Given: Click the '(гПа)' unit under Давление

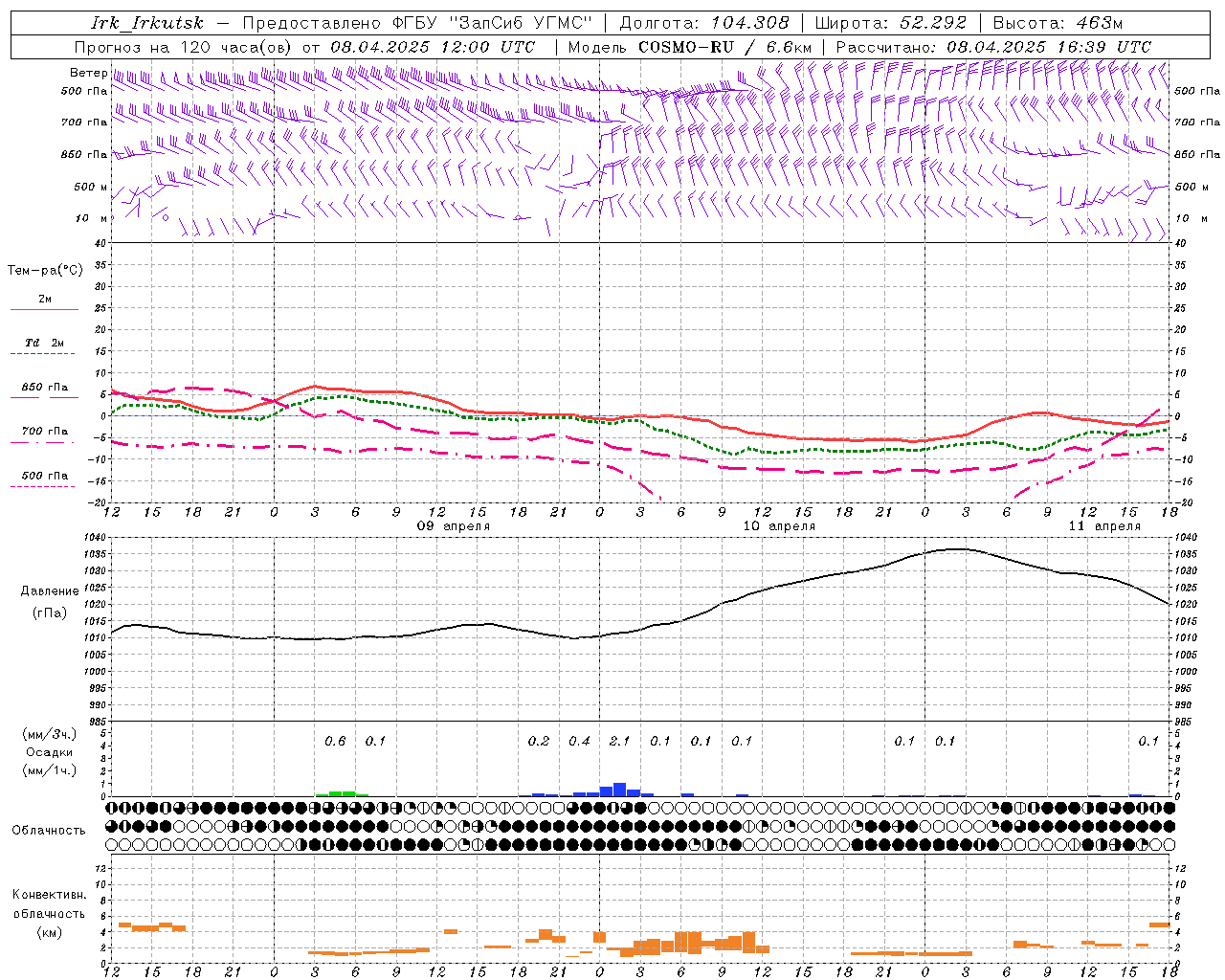Looking at the screenshot, I should point(49,613).
